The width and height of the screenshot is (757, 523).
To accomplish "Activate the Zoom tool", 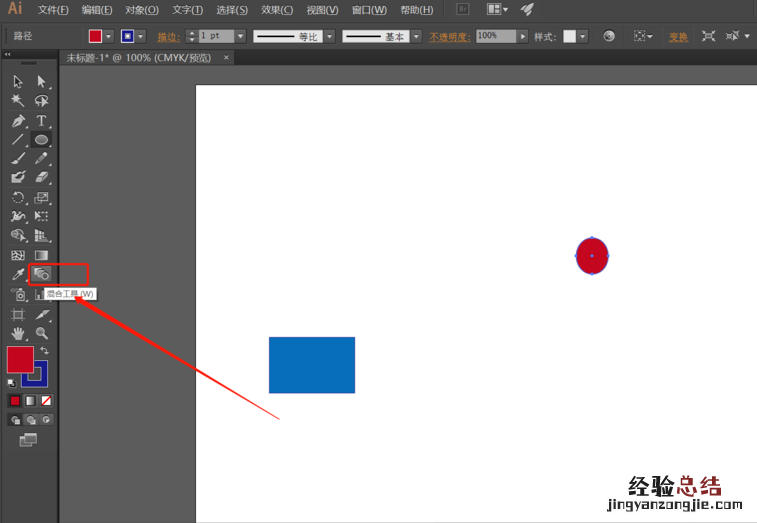I will click(42, 333).
